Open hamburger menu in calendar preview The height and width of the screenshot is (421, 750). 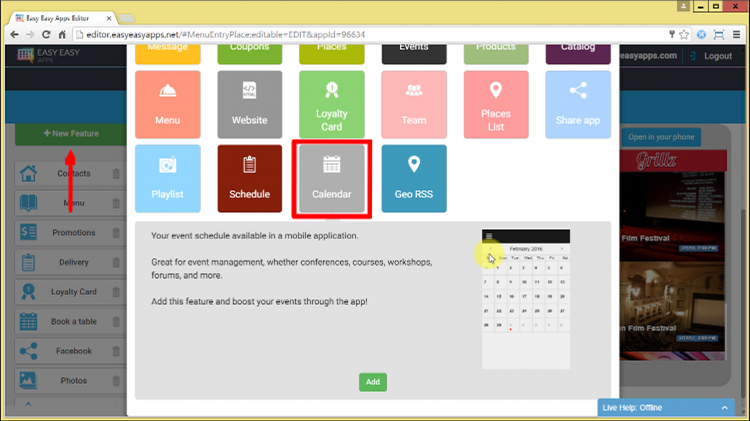489,236
